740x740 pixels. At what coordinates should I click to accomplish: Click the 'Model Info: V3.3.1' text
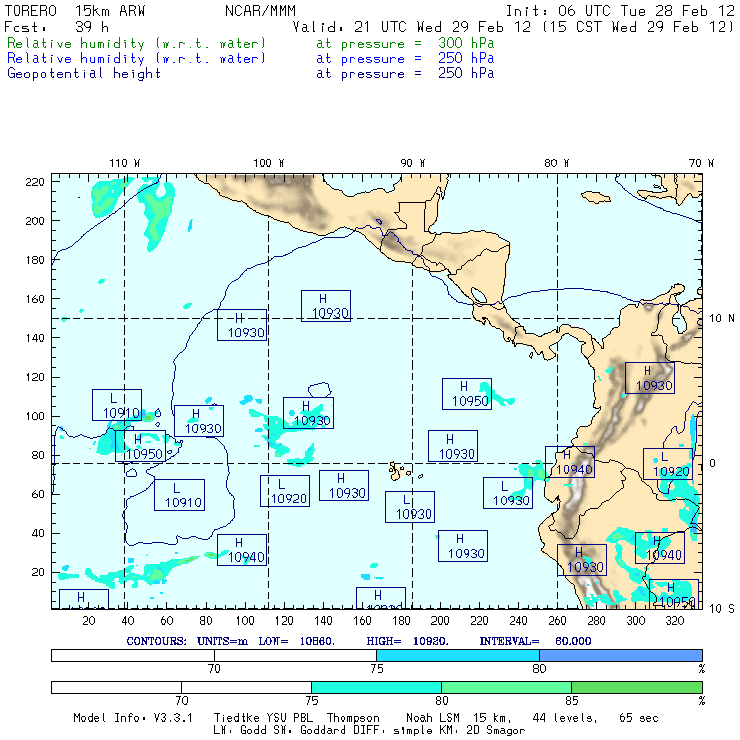tap(133, 718)
